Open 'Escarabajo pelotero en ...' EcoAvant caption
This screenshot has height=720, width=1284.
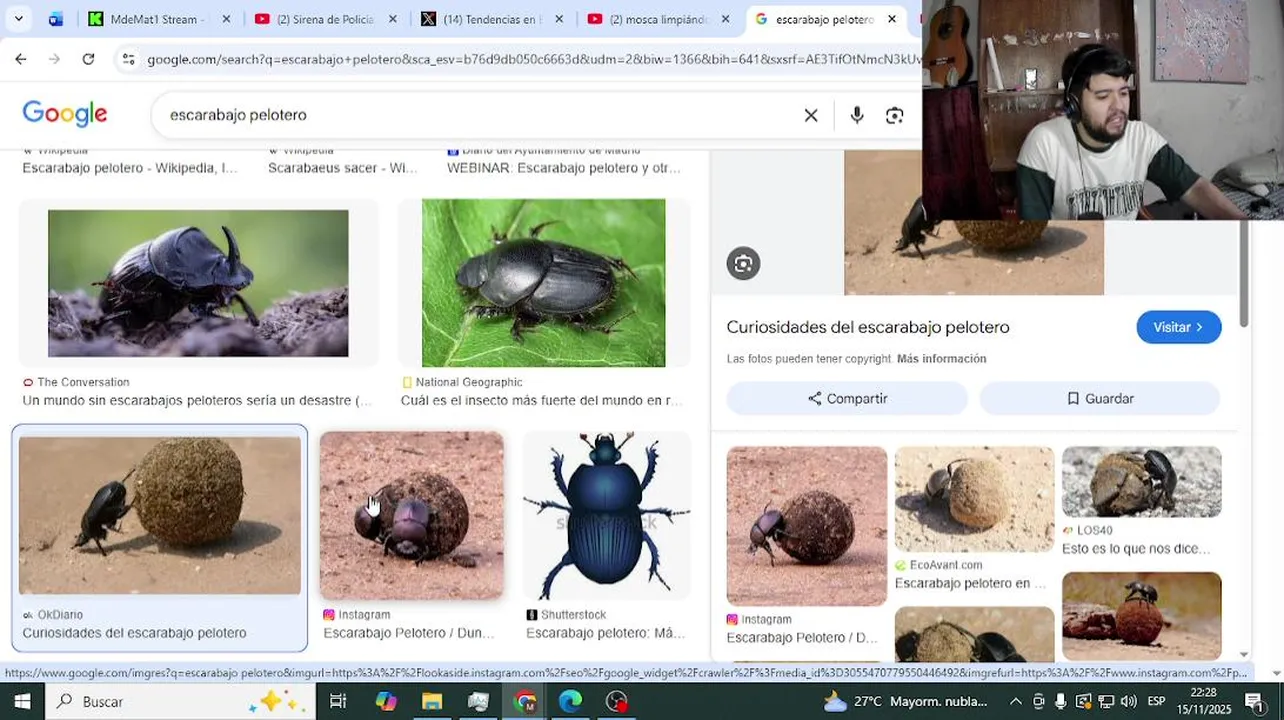pyautogui.click(x=970, y=583)
